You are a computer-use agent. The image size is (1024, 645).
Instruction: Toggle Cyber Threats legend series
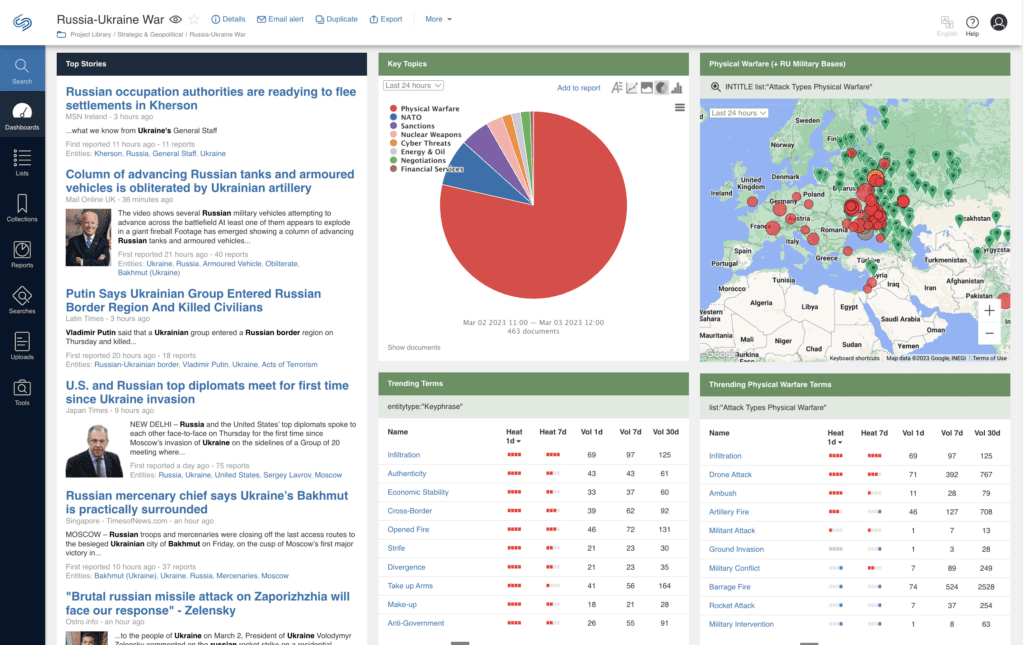421,143
